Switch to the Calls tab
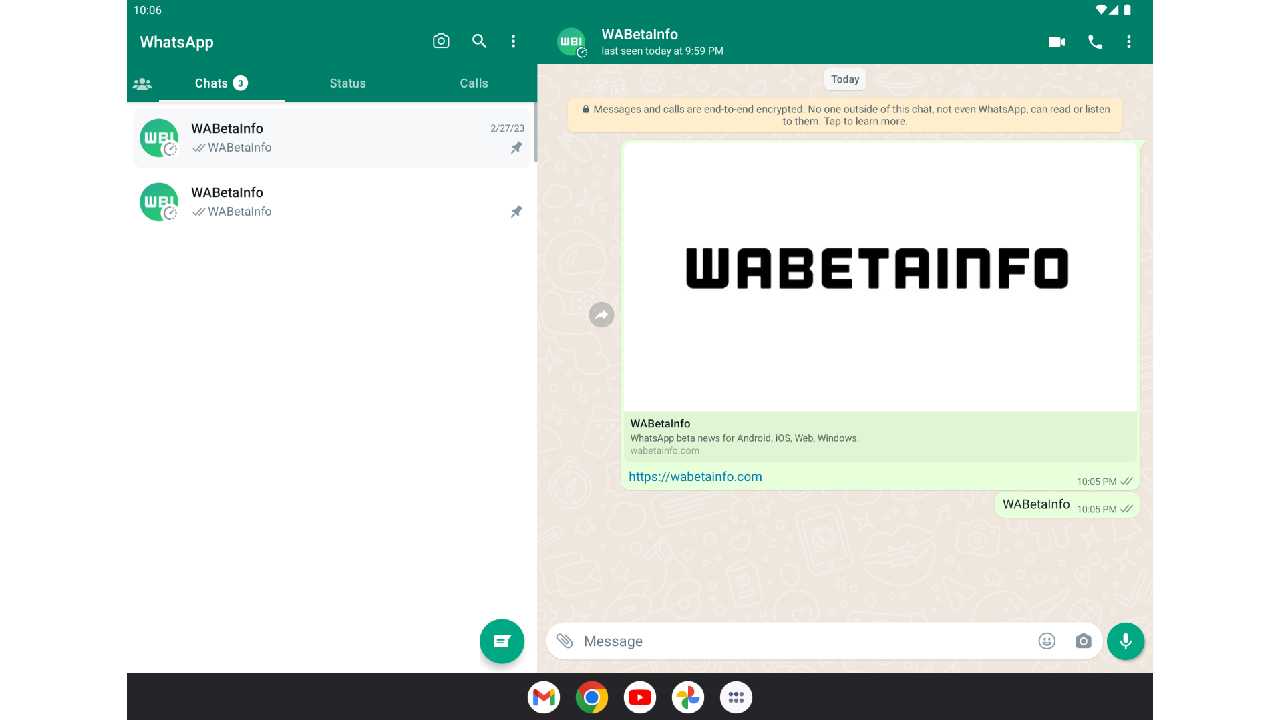 [x=473, y=83]
